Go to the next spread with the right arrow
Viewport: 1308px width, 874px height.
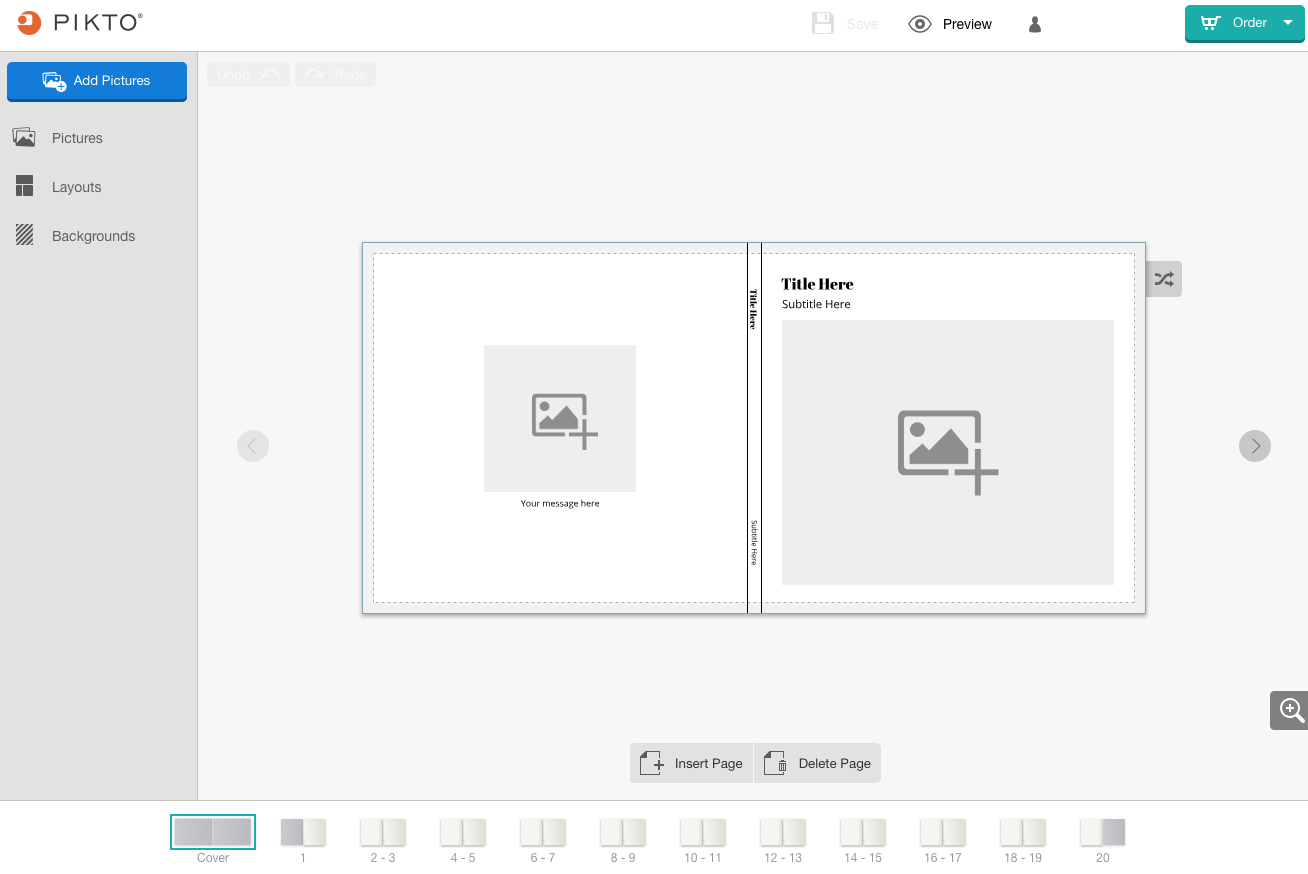pyautogui.click(x=1255, y=445)
